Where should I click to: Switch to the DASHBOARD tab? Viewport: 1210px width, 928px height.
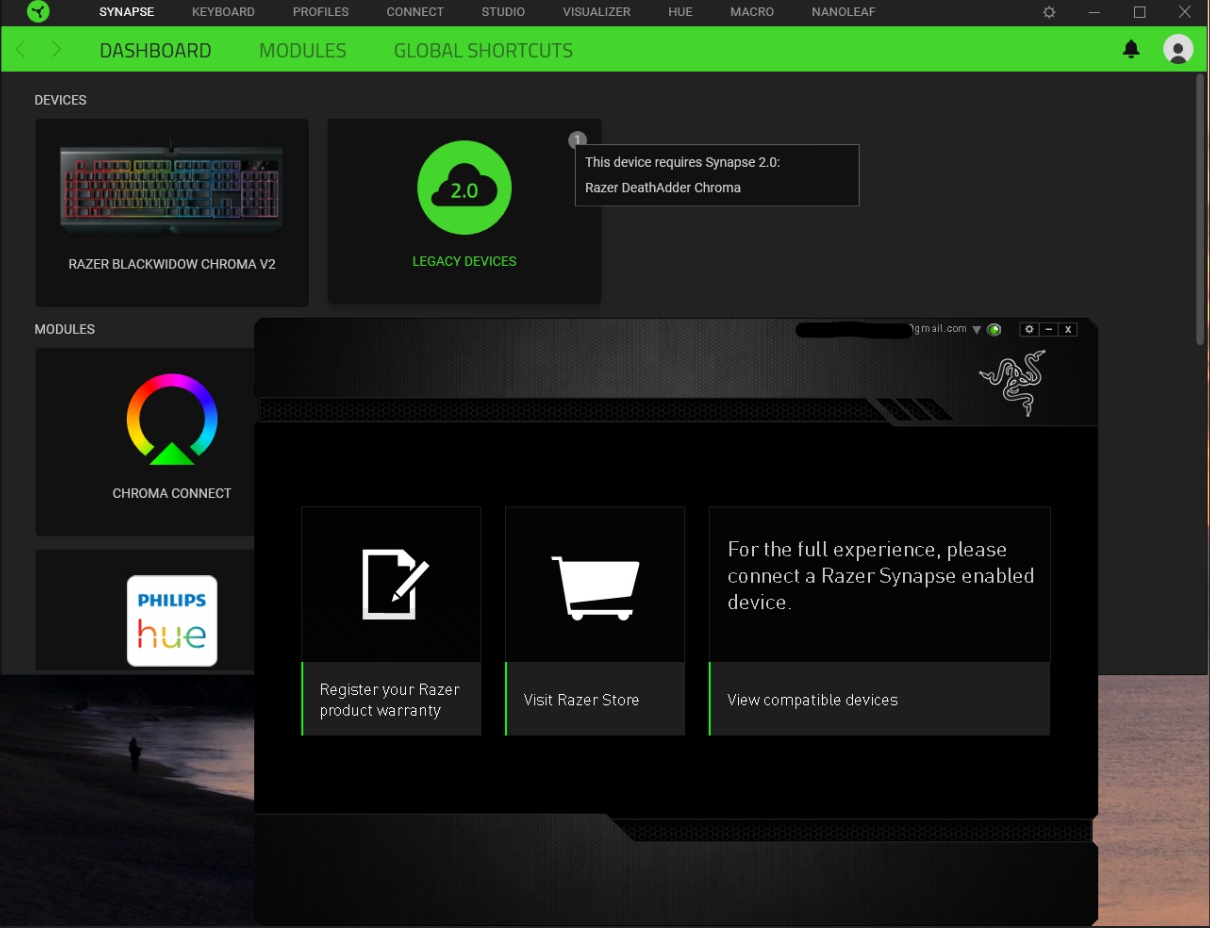pyautogui.click(x=155, y=50)
